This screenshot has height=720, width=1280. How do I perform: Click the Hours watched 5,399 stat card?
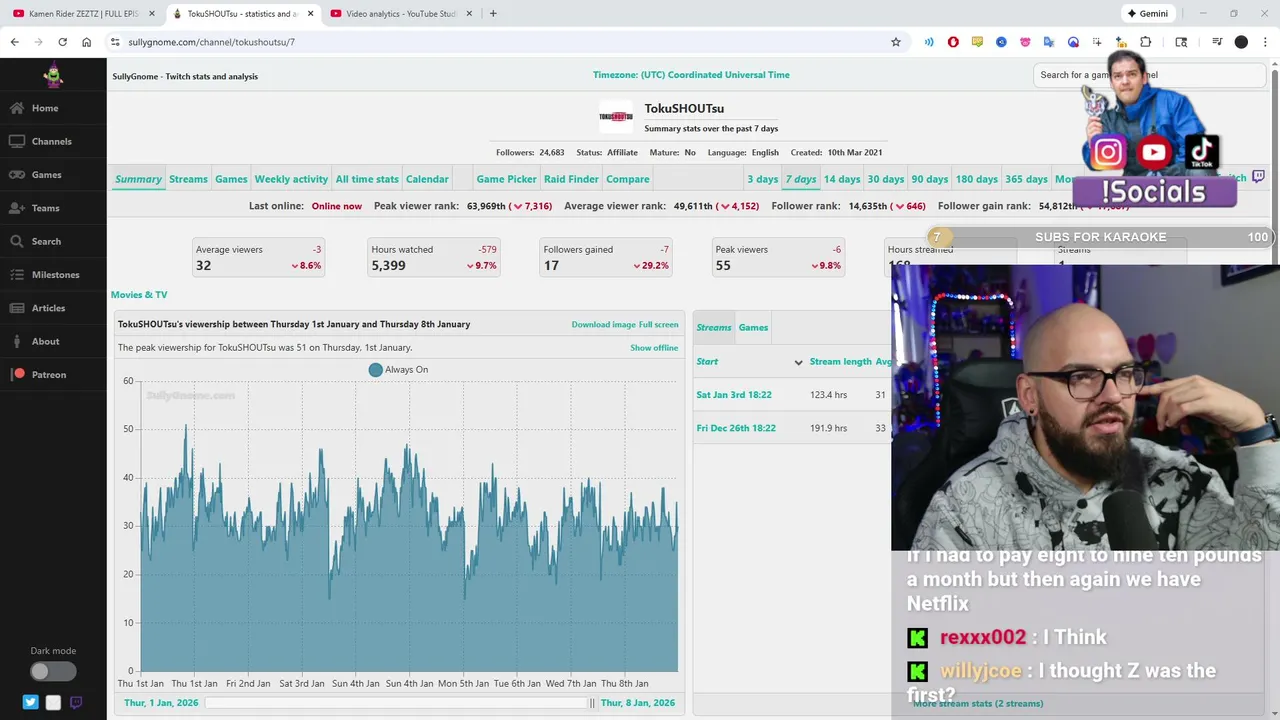click(434, 258)
